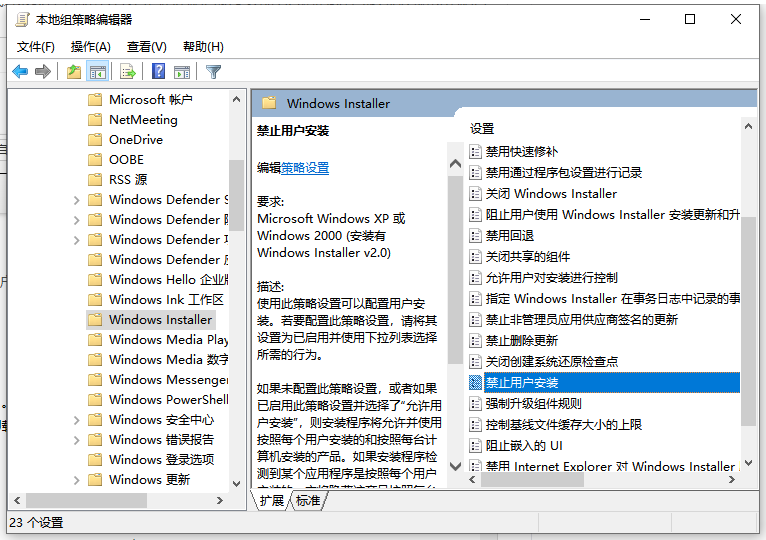Click folder icon beside Microsoft 帐户
This screenshot has height=540, width=766.
point(95,100)
